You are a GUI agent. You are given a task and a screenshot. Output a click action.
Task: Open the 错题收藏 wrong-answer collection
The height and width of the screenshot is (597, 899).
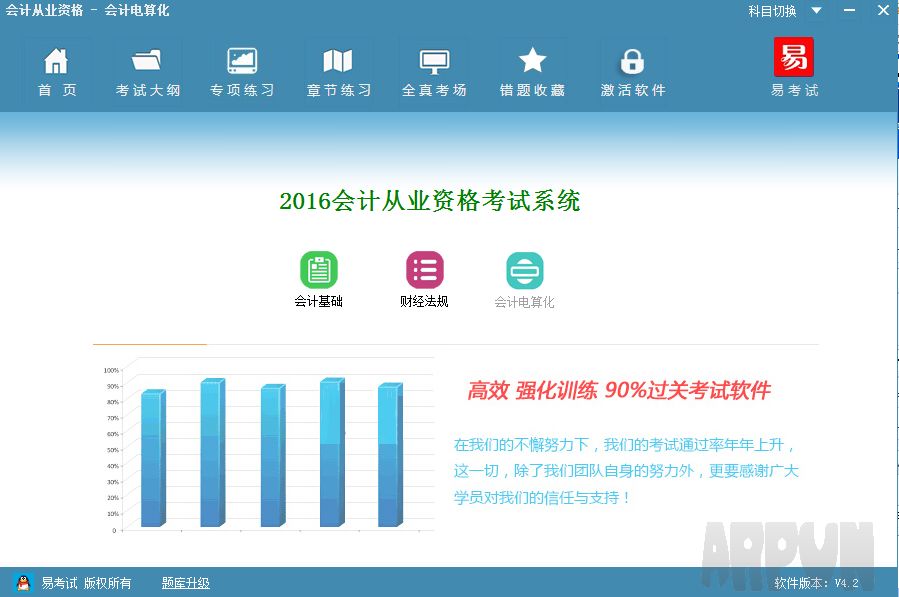[532, 70]
